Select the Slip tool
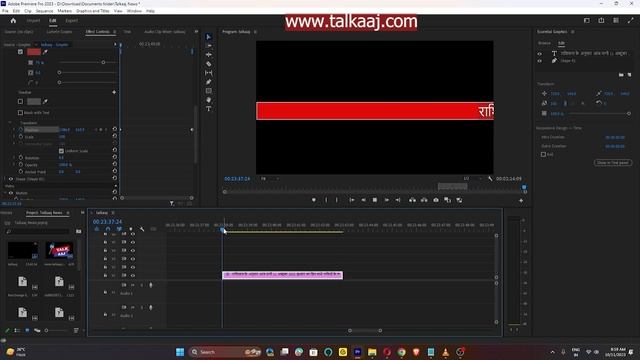 (209, 73)
